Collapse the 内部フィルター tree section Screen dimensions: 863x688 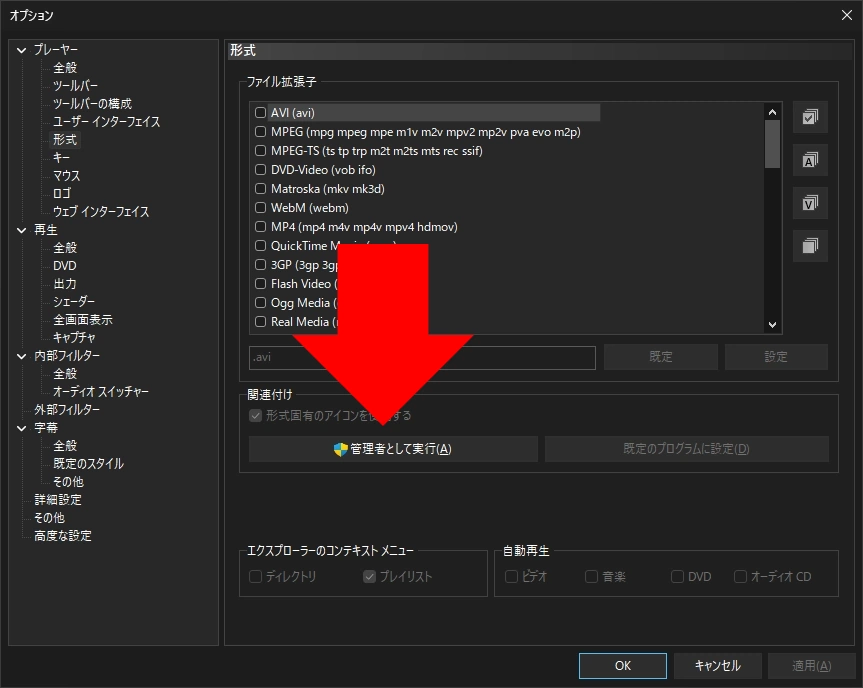pyautogui.click(x=21, y=356)
